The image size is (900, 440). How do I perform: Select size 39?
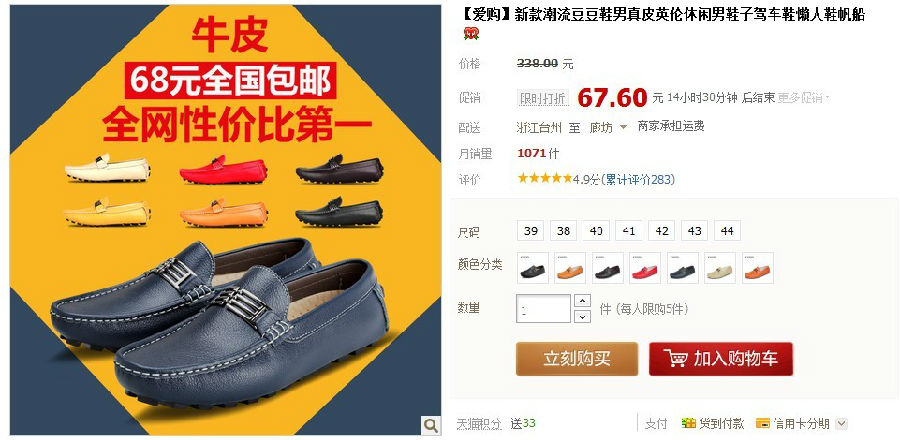click(x=530, y=231)
